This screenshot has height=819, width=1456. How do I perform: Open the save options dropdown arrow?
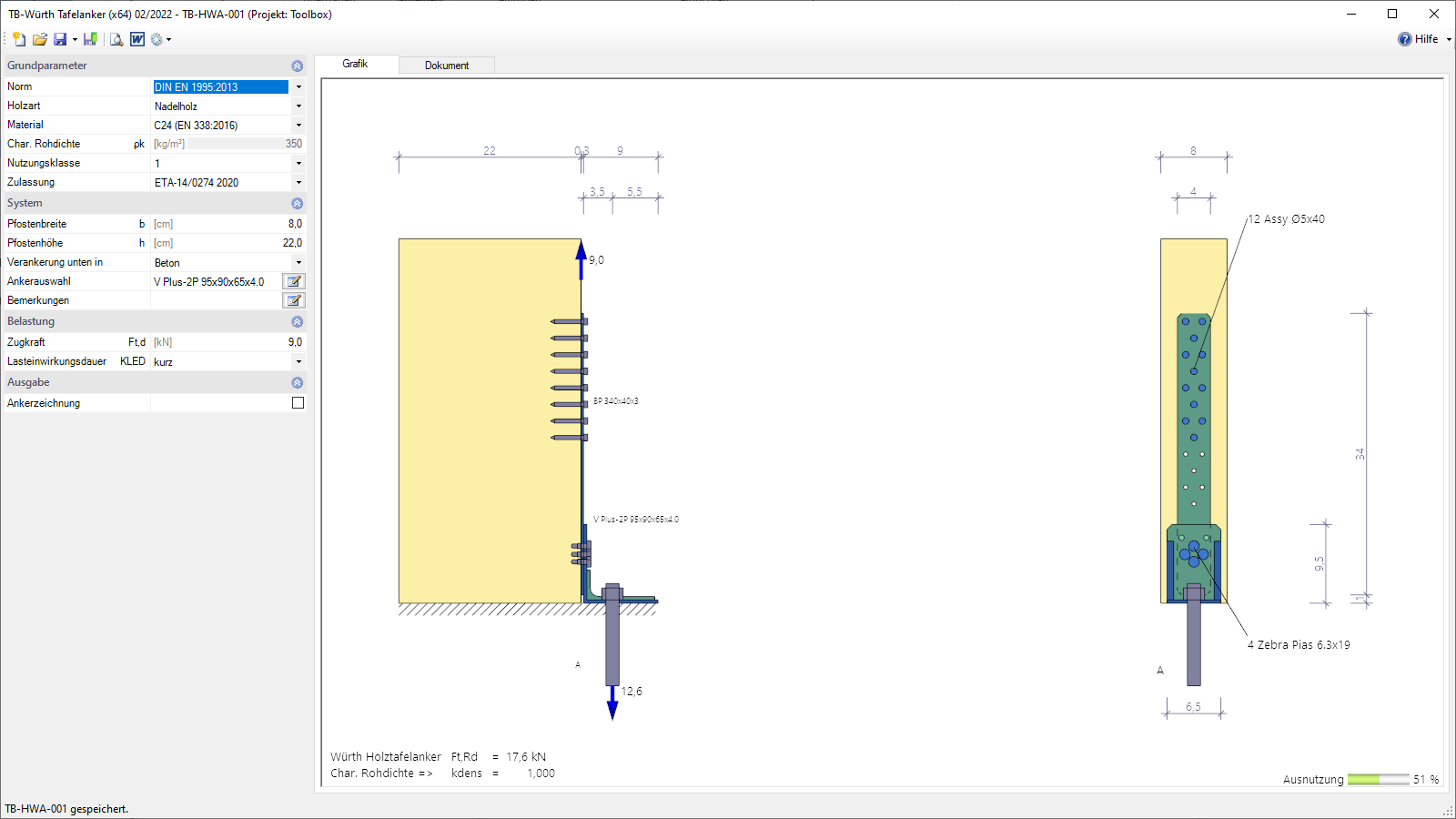click(x=75, y=39)
